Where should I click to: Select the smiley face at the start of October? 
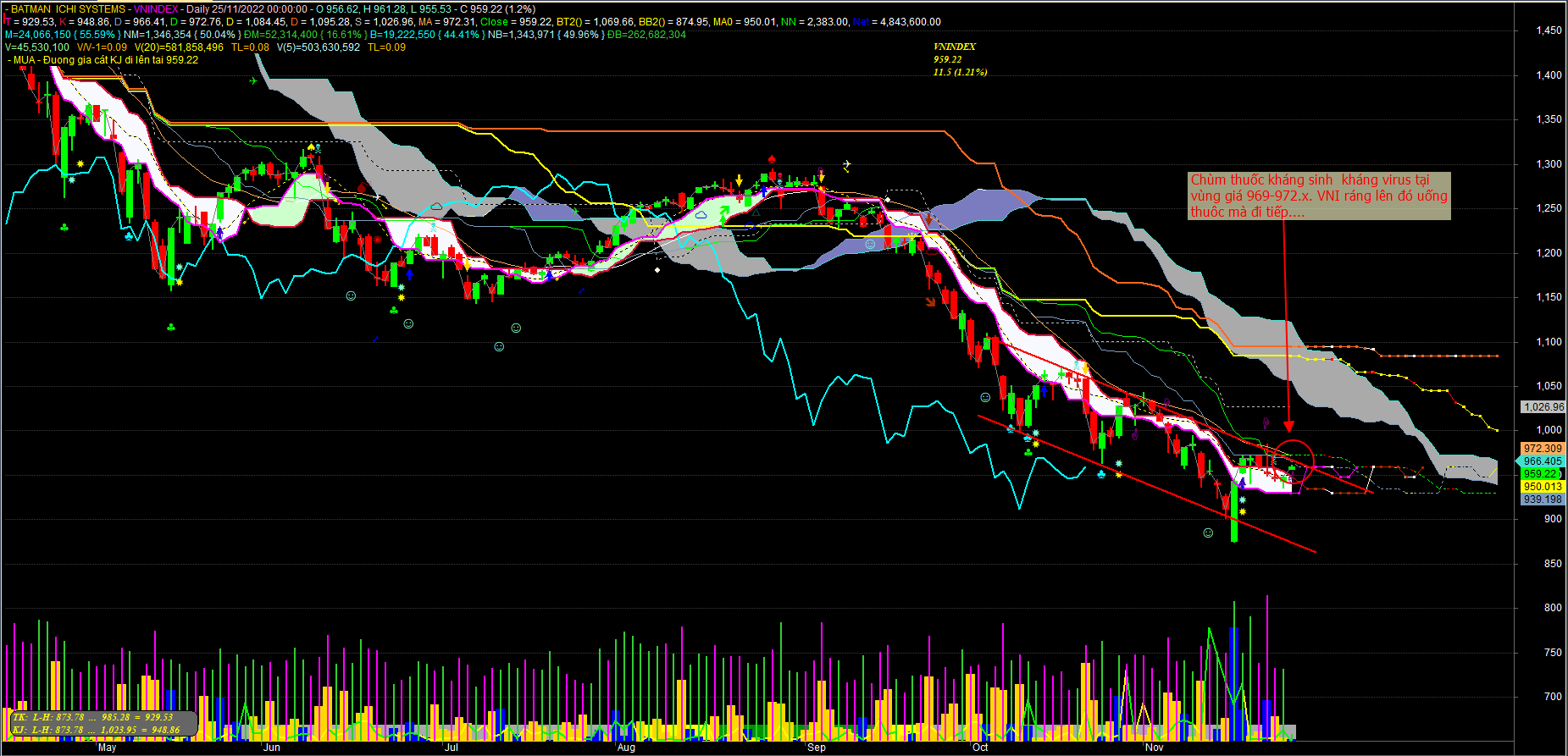(984, 397)
